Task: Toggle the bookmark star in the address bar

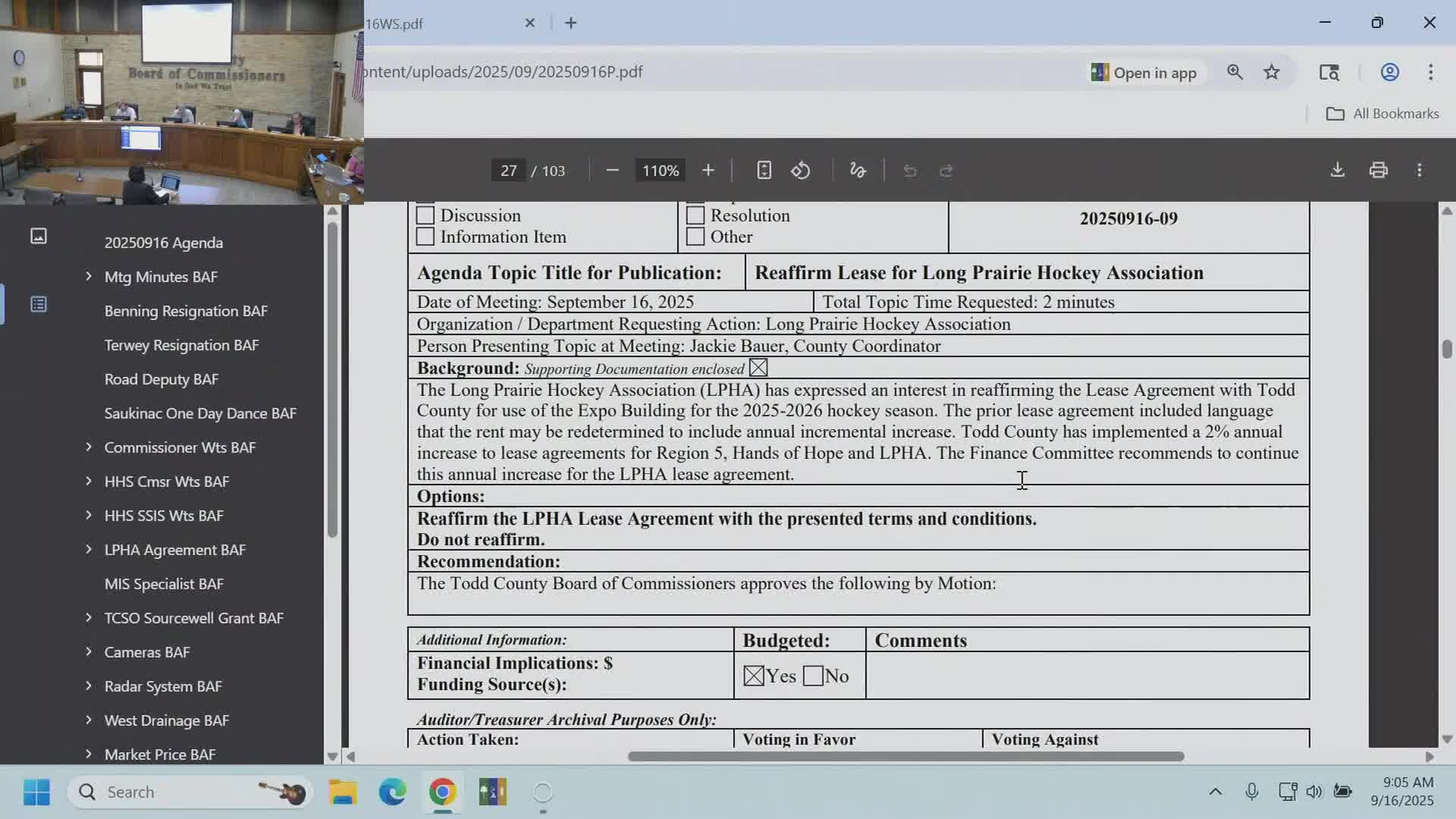Action: tap(1272, 72)
